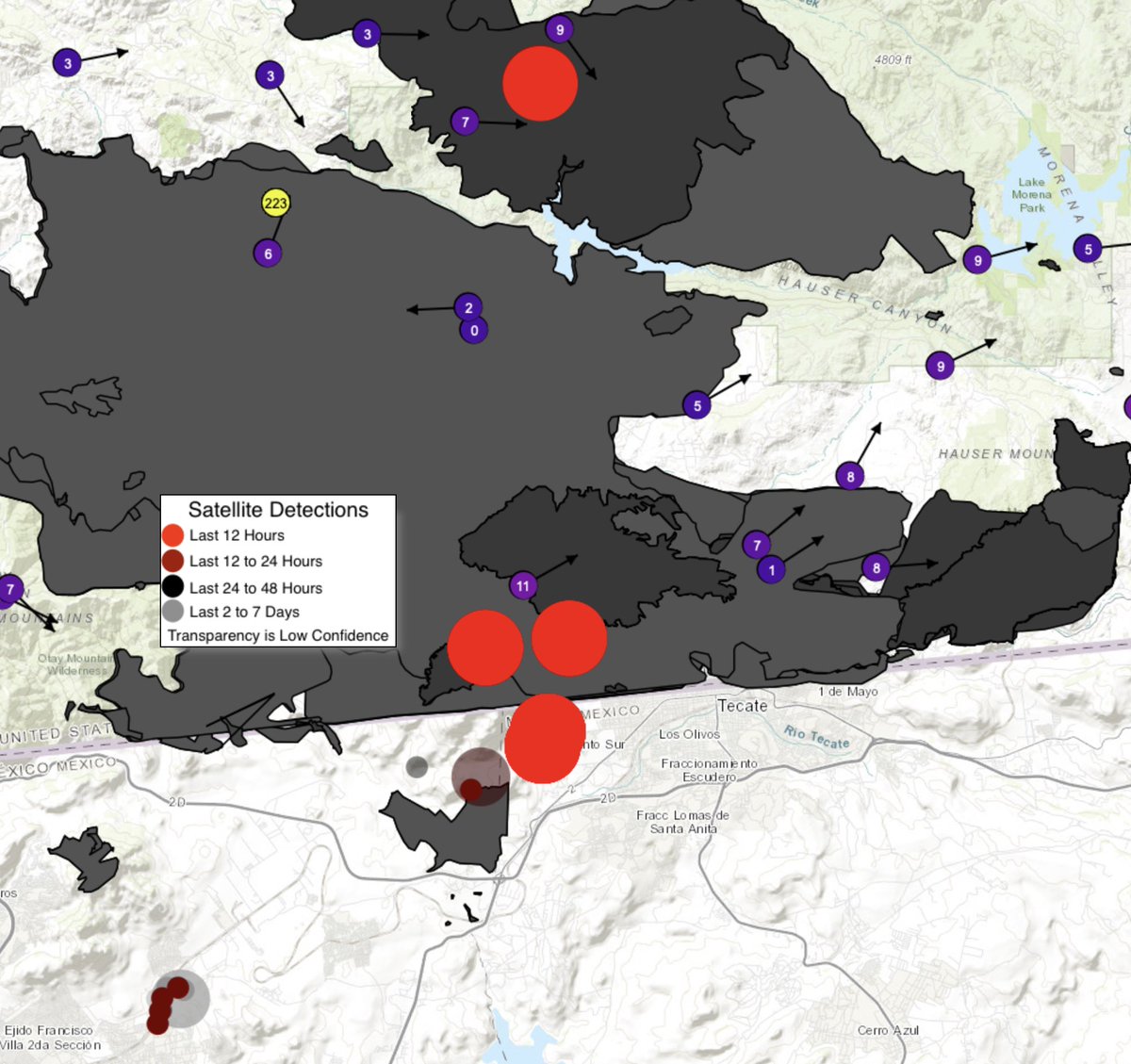1131x1064 pixels.
Task: Click the 2D road label south of Tecate
Action: (x=608, y=797)
